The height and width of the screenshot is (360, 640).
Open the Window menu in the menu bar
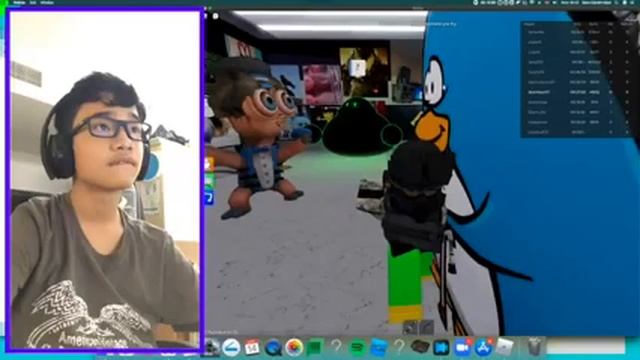tap(47, 2)
